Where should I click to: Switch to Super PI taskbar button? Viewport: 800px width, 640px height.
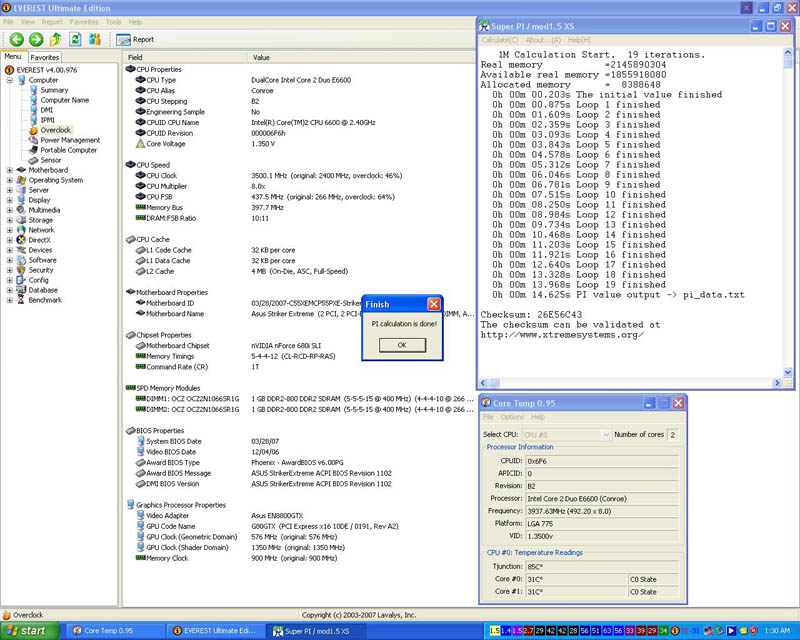[317, 631]
